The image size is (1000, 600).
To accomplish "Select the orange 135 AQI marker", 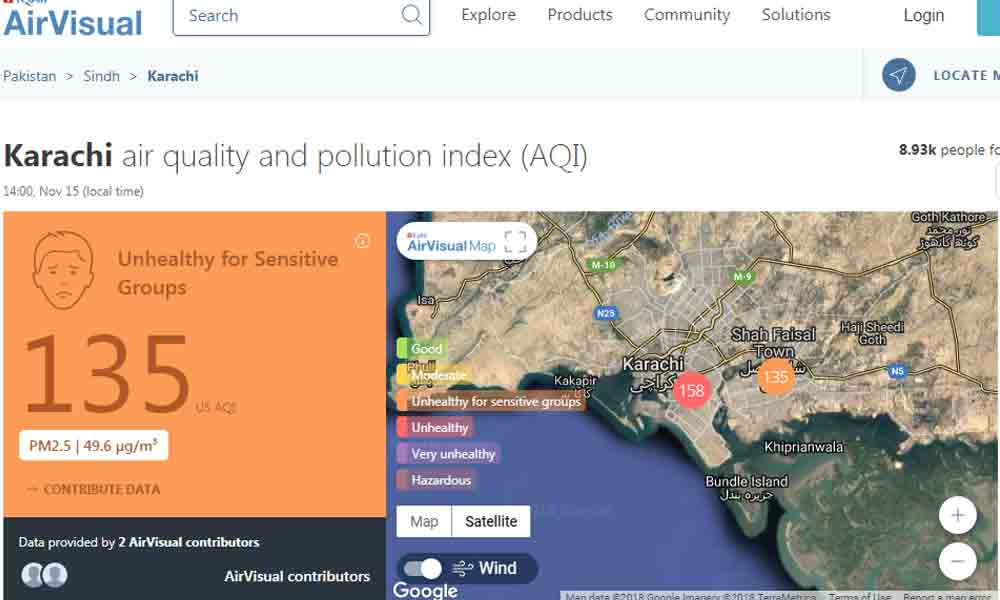I will 776,377.
